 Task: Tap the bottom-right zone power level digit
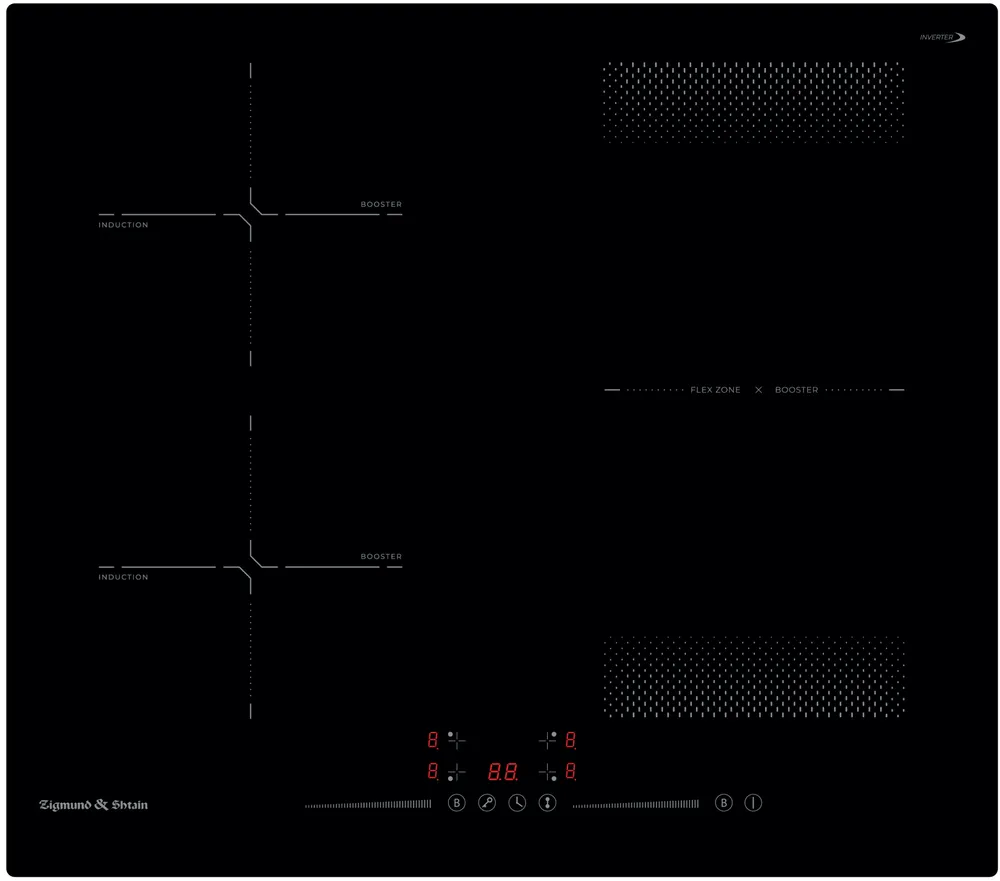[570, 772]
